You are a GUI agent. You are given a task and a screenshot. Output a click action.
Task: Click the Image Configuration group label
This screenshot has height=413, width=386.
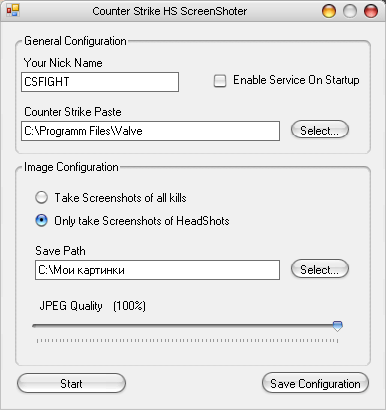coord(71,167)
